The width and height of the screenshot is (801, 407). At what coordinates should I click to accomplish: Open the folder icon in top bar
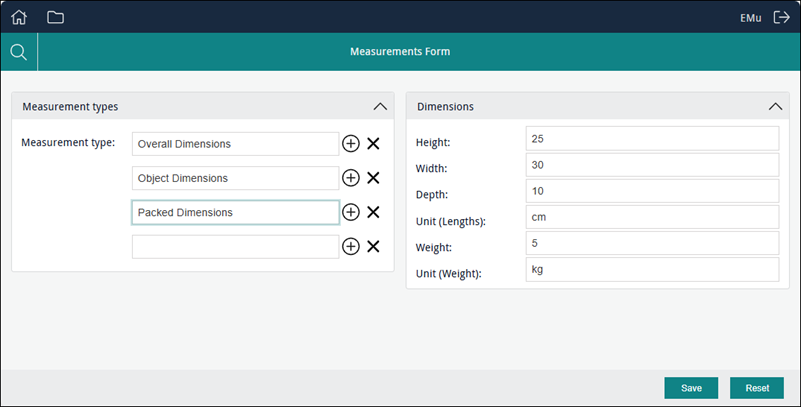click(x=55, y=17)
